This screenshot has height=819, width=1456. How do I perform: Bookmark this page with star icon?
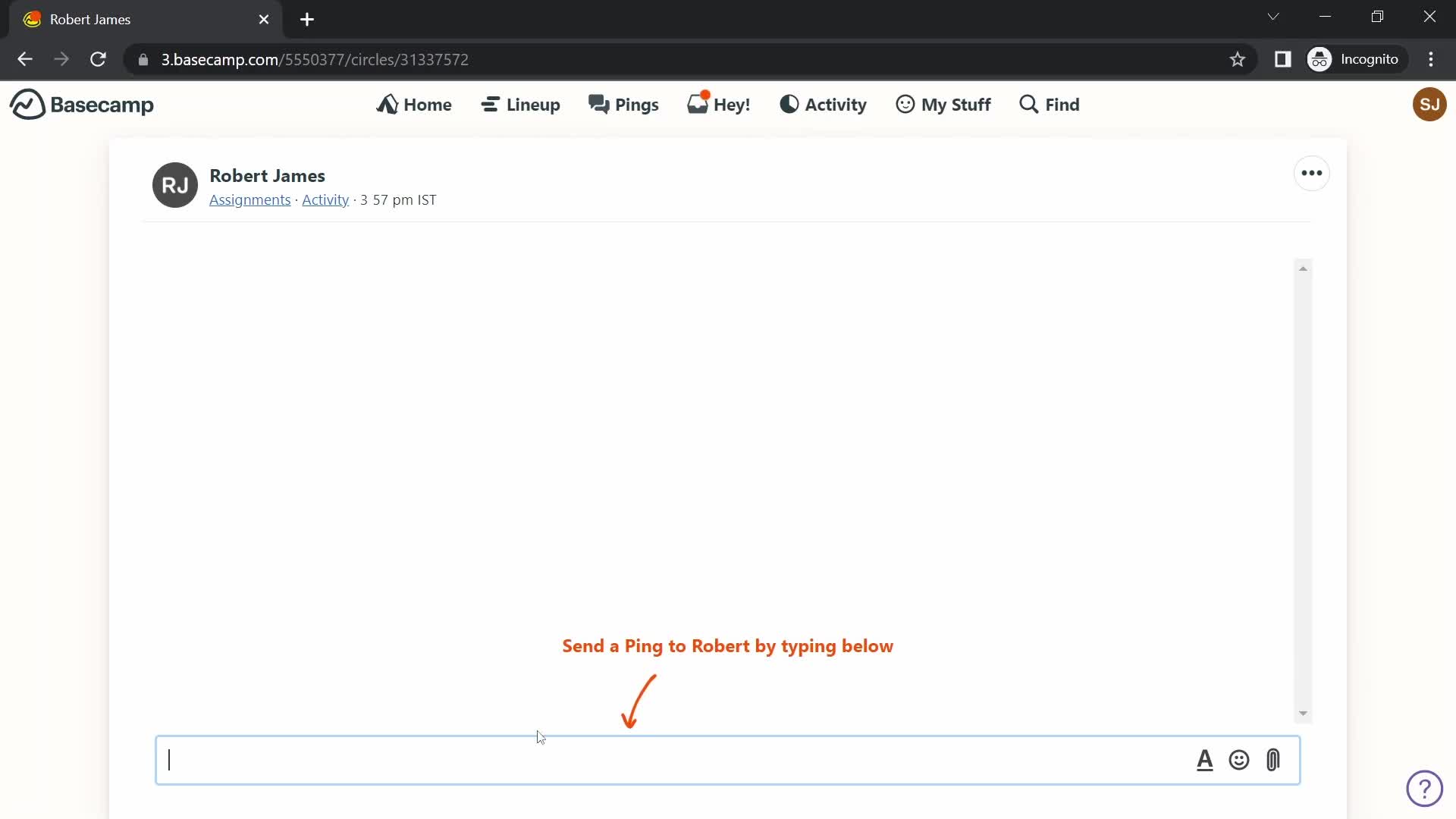[x=1238, y=59]
